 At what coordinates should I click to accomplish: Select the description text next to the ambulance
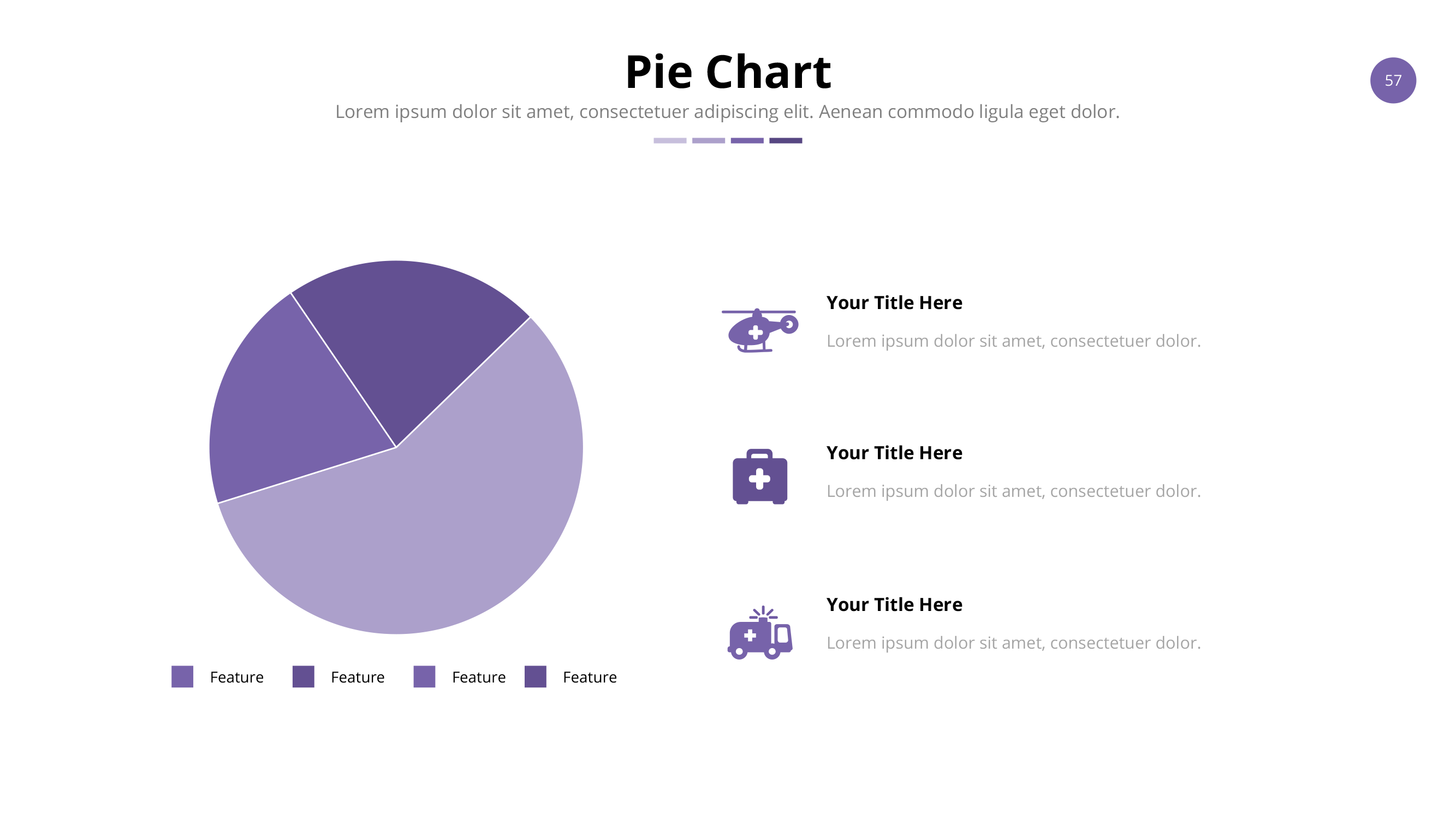click(1013, 643)
